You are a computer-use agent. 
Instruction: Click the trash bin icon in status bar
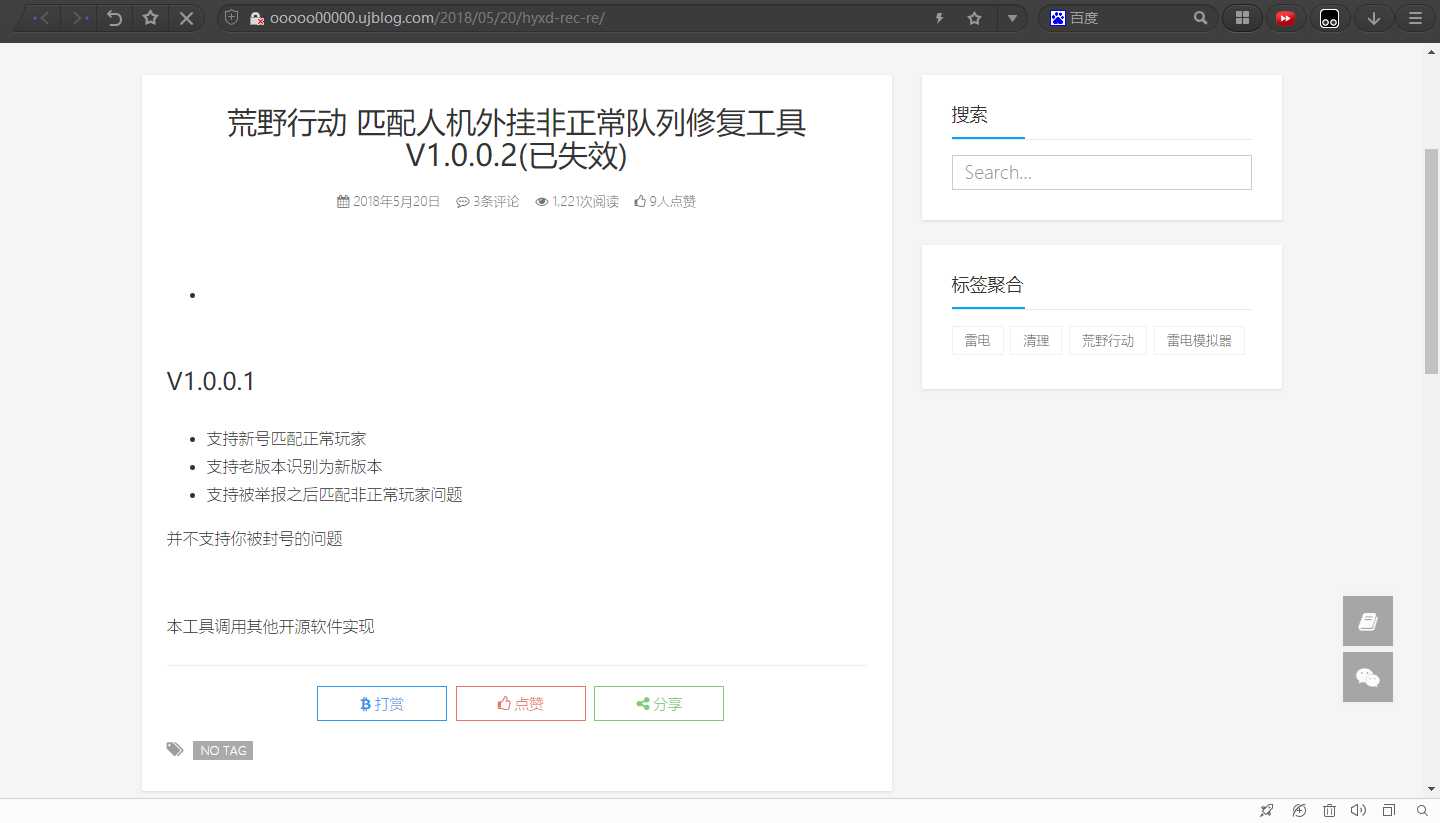1329,811
